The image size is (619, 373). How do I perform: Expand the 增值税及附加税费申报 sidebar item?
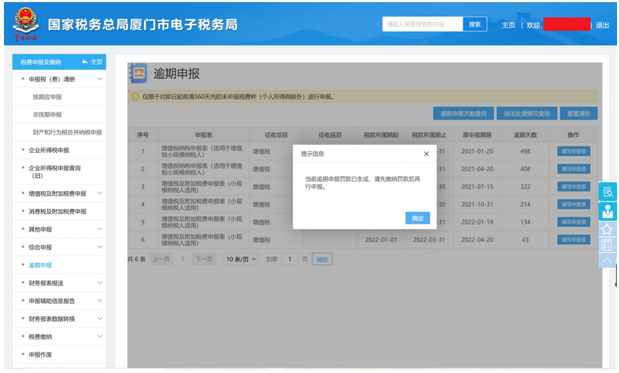(59, 193)
